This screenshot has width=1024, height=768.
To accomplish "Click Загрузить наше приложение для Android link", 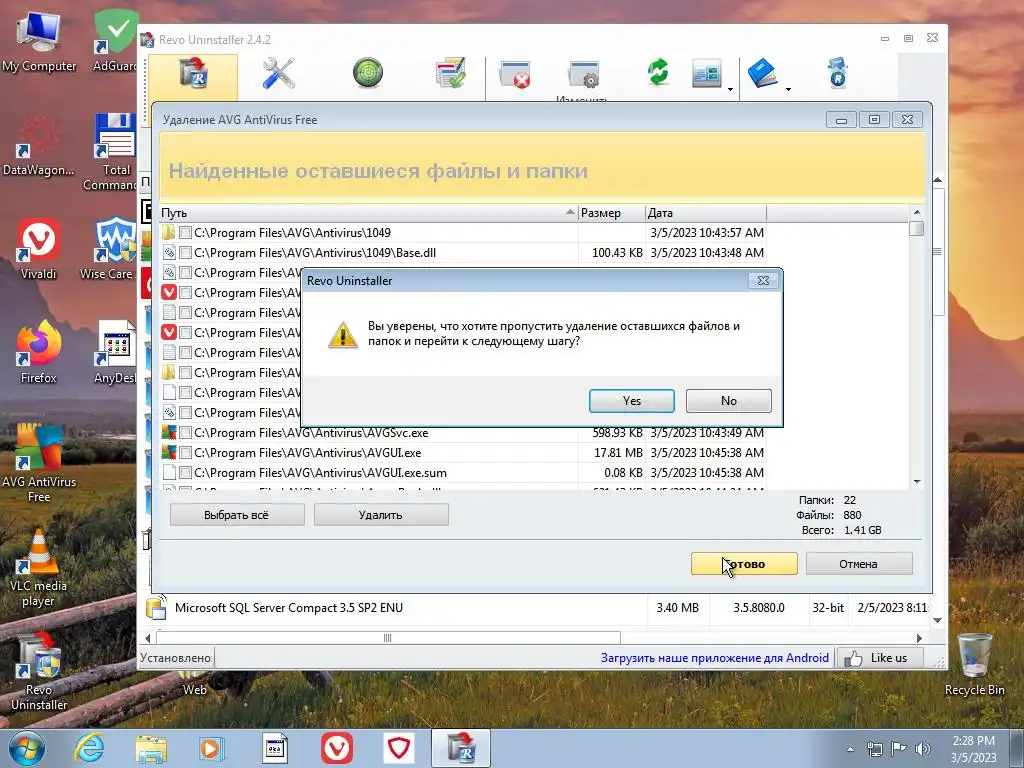I will (714, 658).
